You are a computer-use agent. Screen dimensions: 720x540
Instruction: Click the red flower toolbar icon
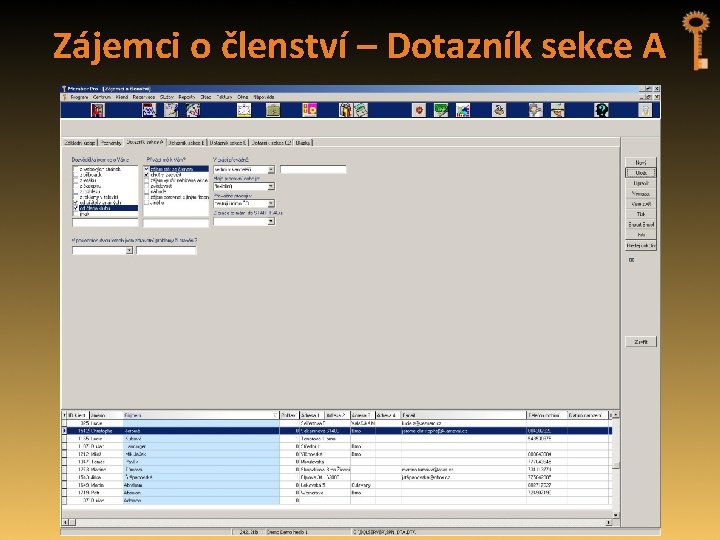pyautogui.click(x=419, y=110)
